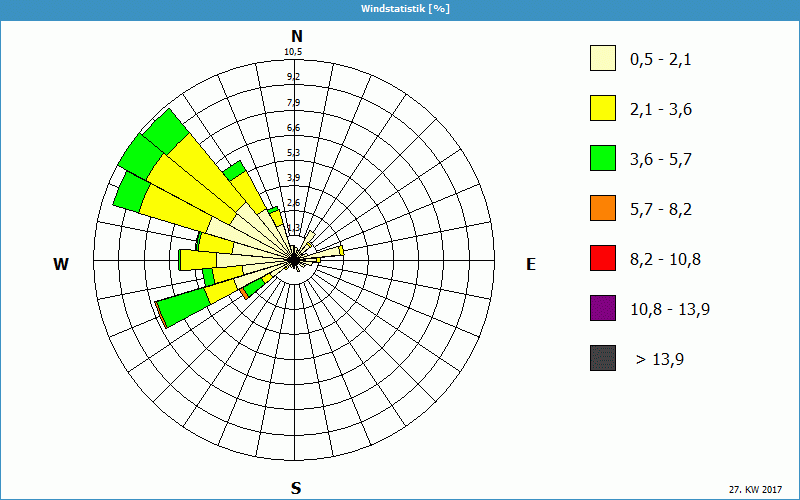Image resolution: width=800 pixels, height=500 pixels.
Task: Click the legend label "8,2 - 10,8"
Action: coord(665,260)
